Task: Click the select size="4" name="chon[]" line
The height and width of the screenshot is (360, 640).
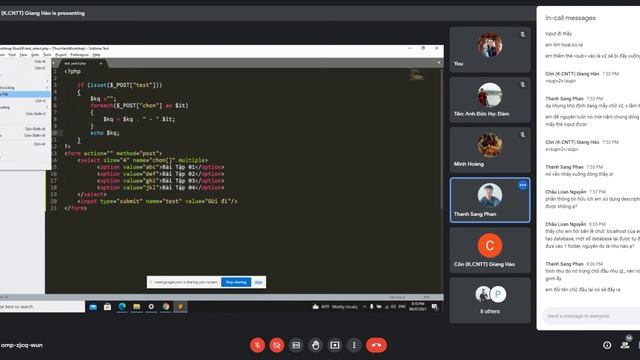Action: click(x=142, y=160)
